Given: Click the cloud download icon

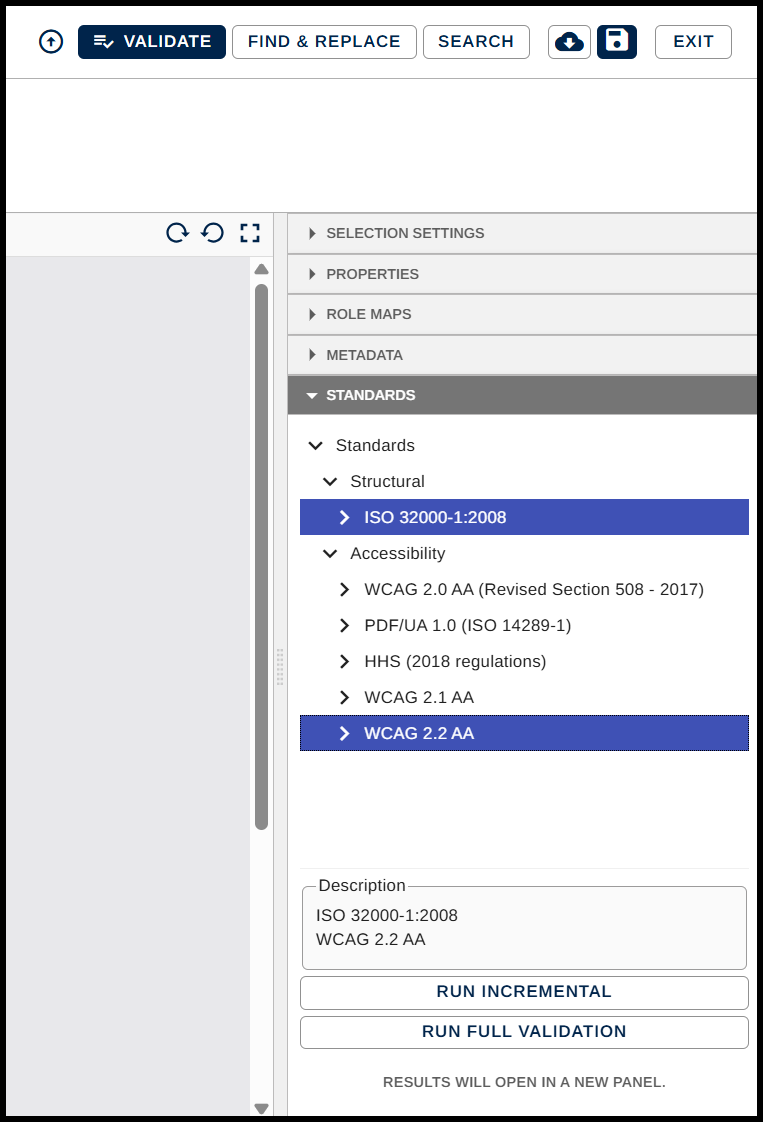Looking at the screenshot, I should point(569,42).
